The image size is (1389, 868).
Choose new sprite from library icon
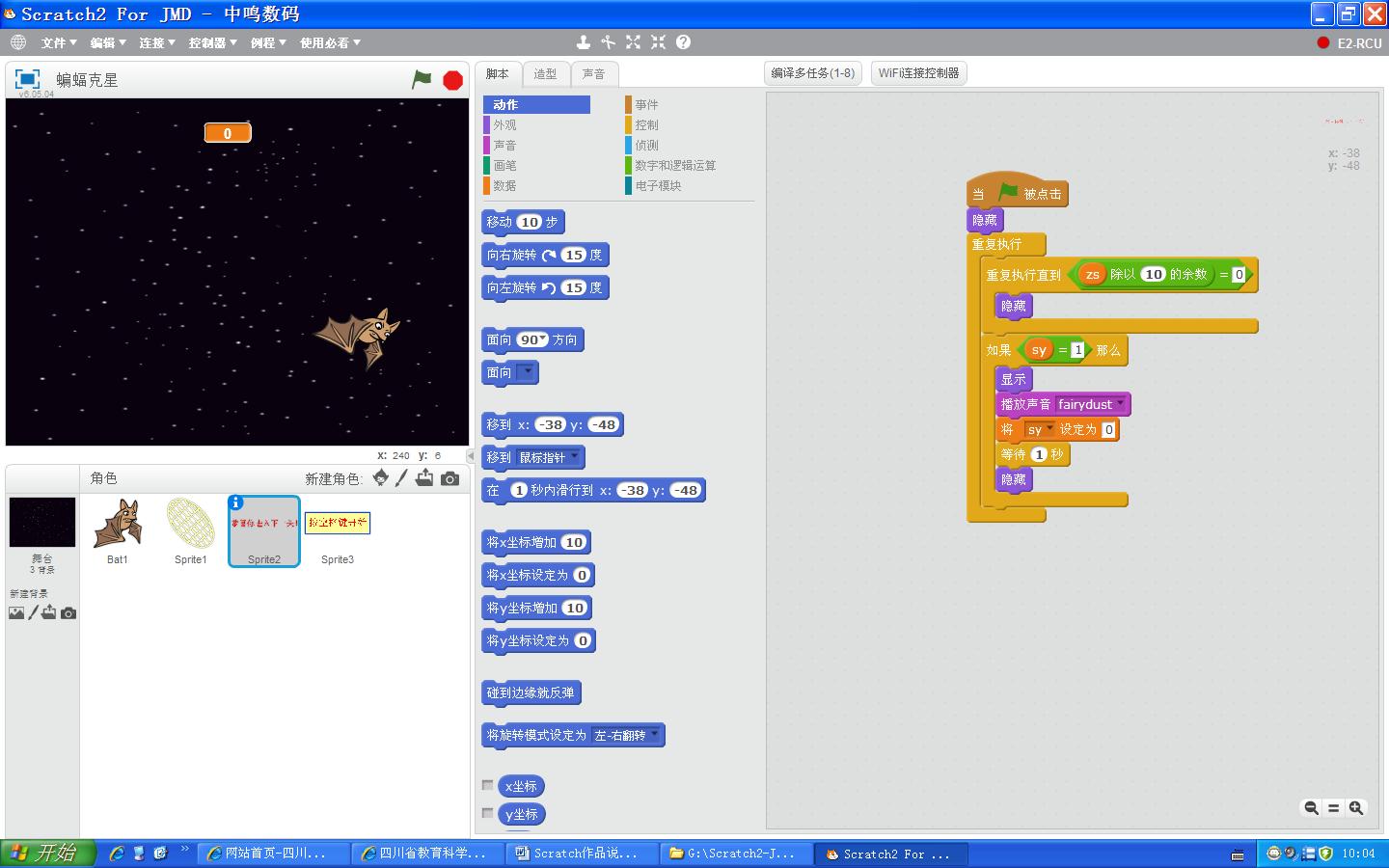(x=381, y=478)
